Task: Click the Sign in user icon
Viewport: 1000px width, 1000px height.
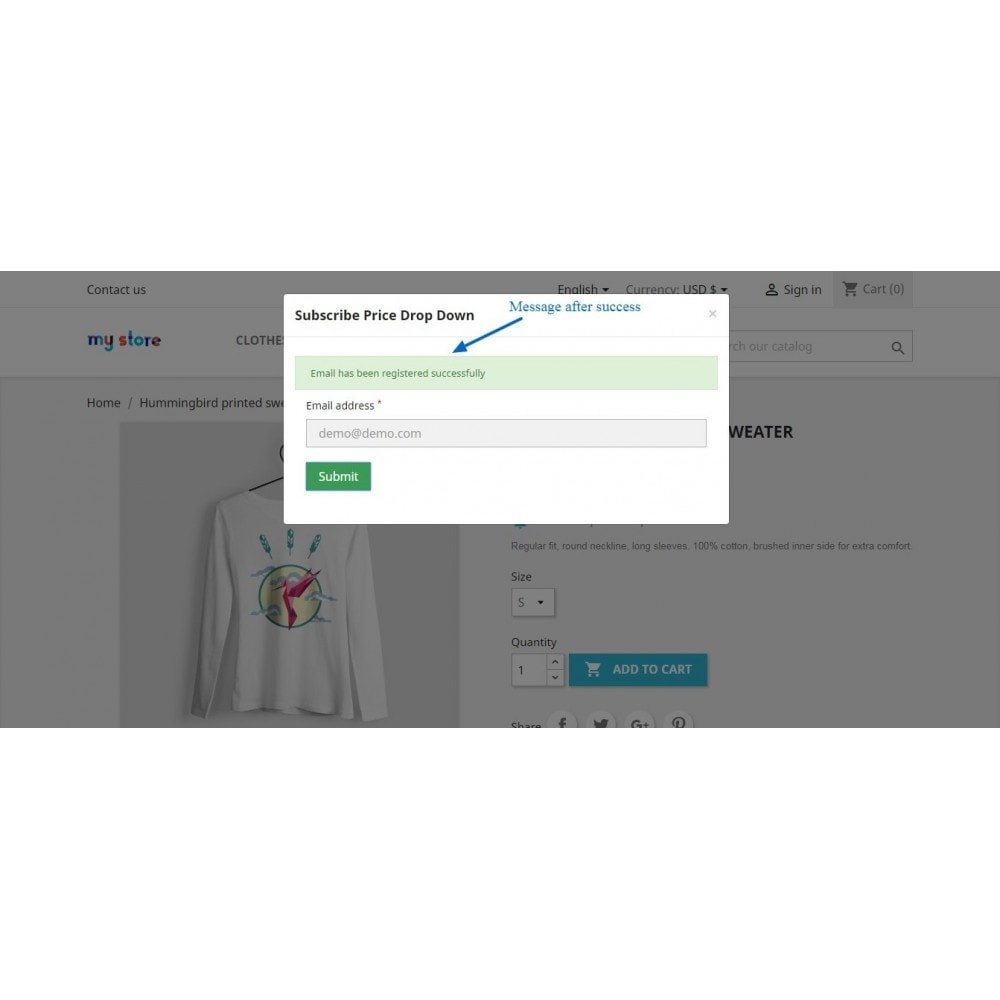Action: coord(771,290)
